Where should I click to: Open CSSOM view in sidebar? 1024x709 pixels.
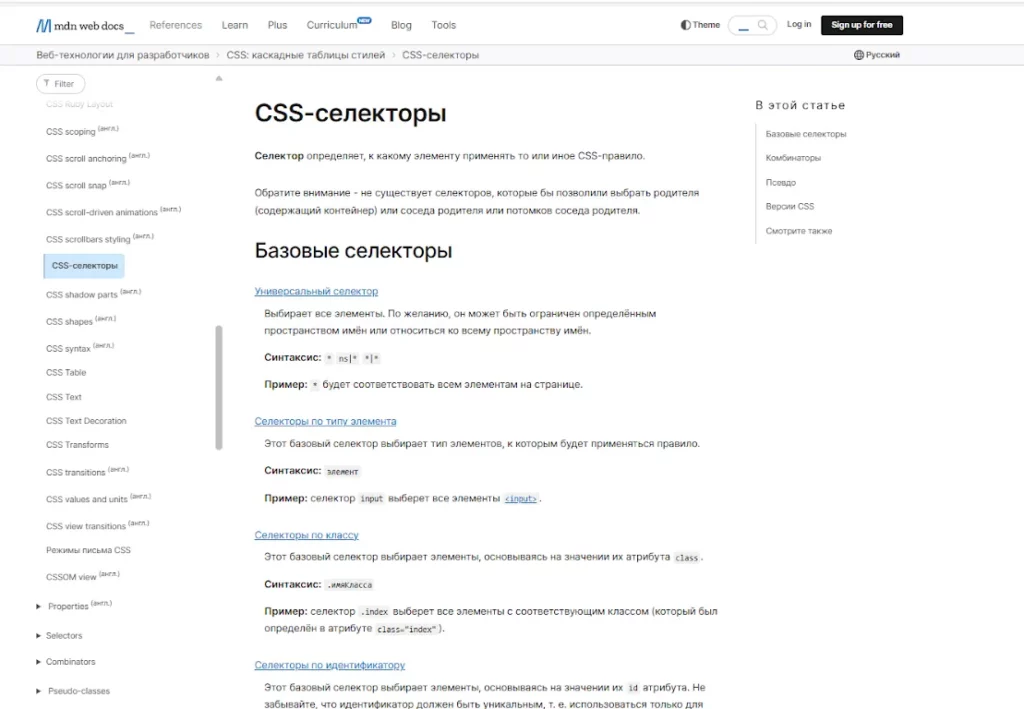83,576
